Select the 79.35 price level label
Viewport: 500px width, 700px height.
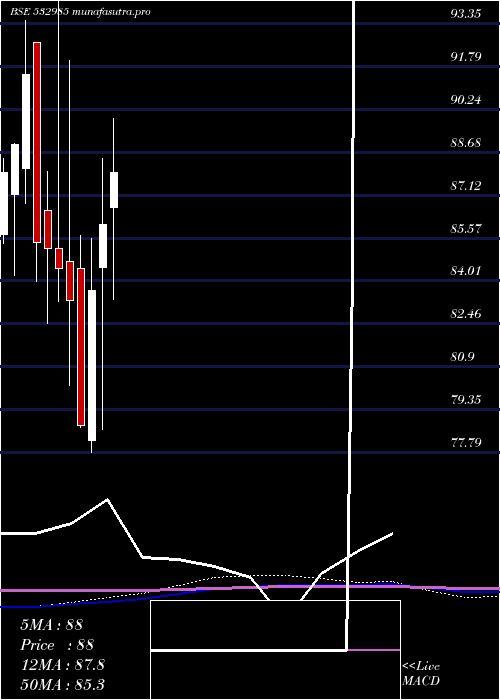tap(465, 400)
